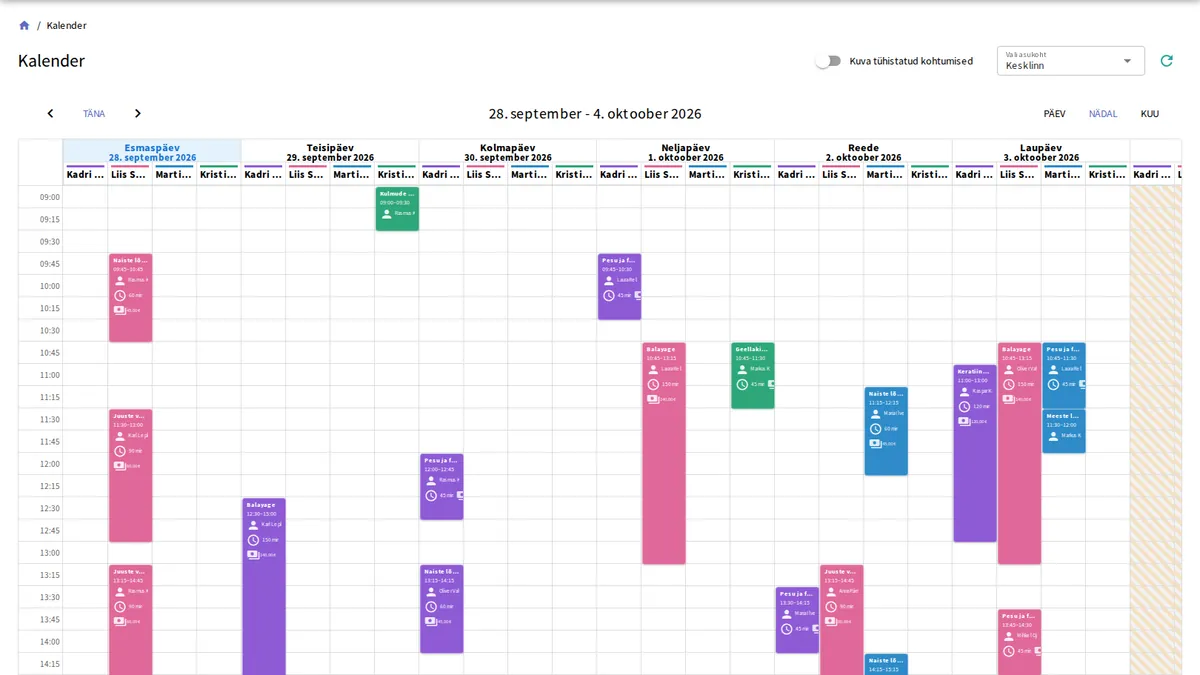Open Friday's purple Pesu appointment at 13:30
The height and width of the screenshot is (675, 1200).
pyautogui.click(x=797, y=620)
